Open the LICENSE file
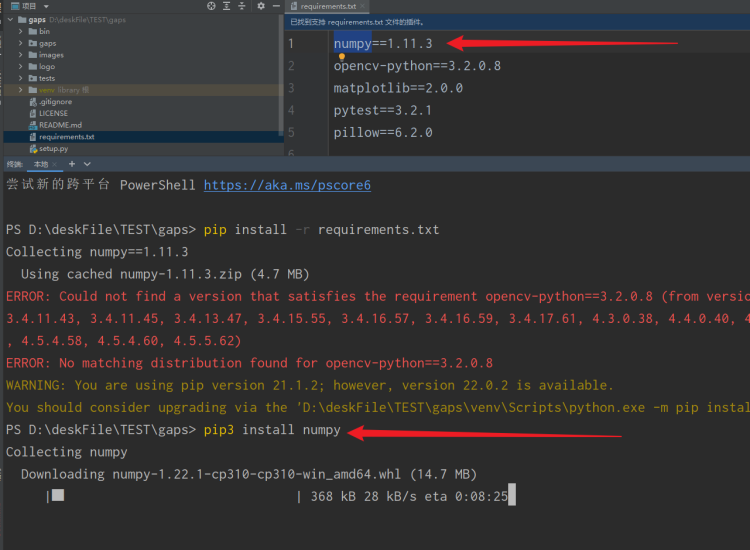Image resolution: width=750 pixels, height=550 pixels. (48, 113)
